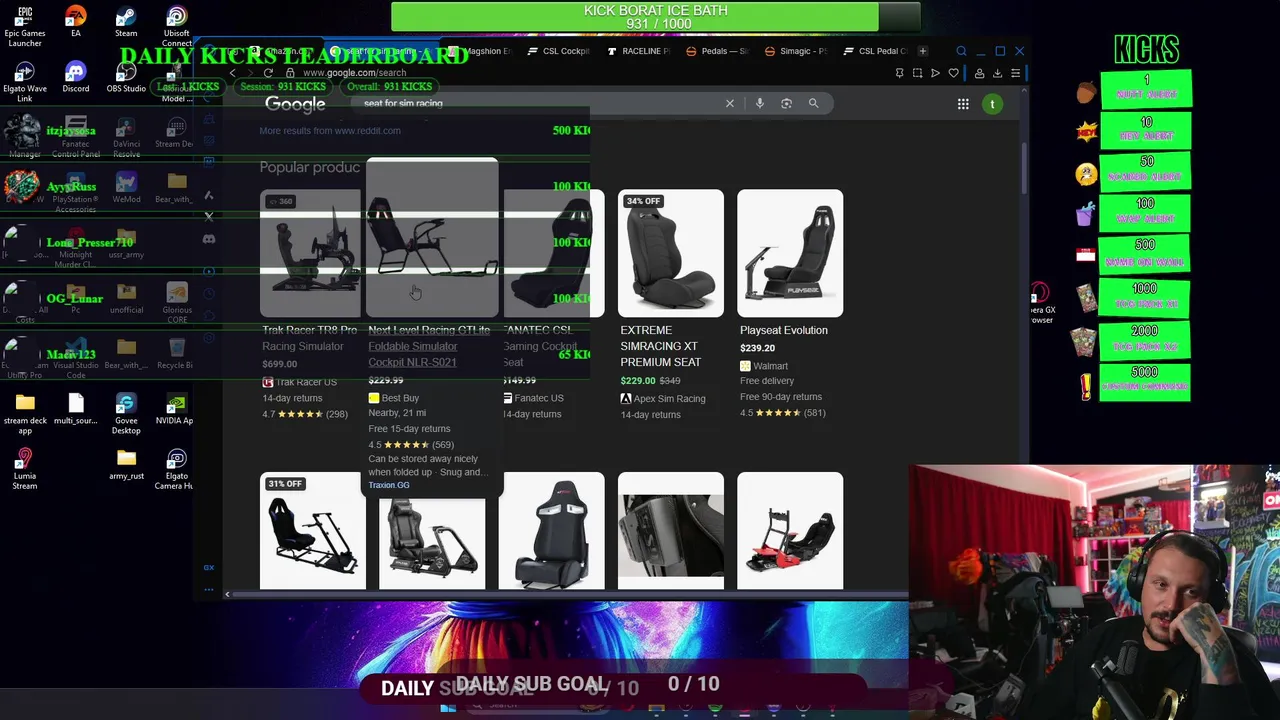
Task: Open Next Level Racing GTLite product link
Action: [429, 346]
